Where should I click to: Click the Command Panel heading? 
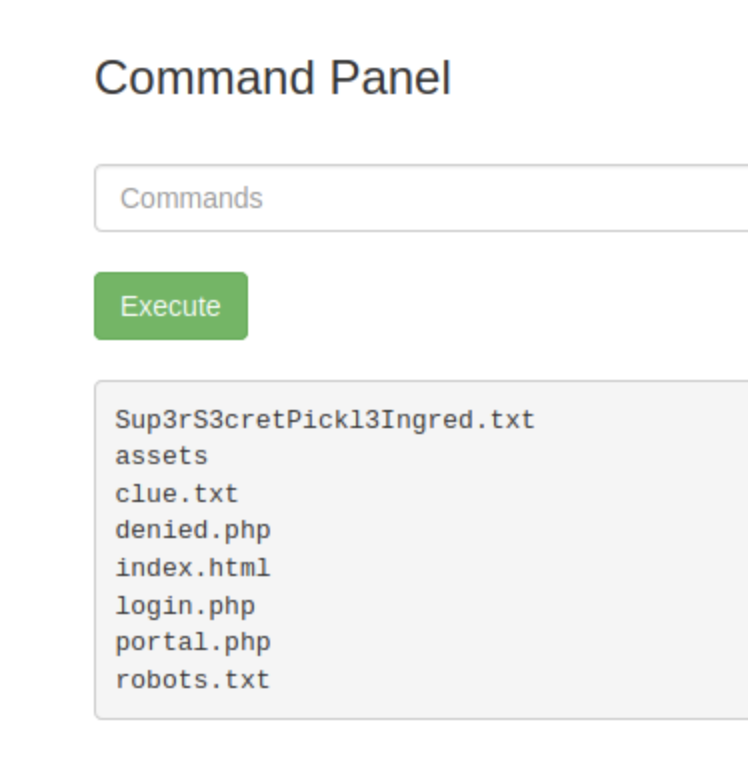pyautogui.click(x=272, y=78)
